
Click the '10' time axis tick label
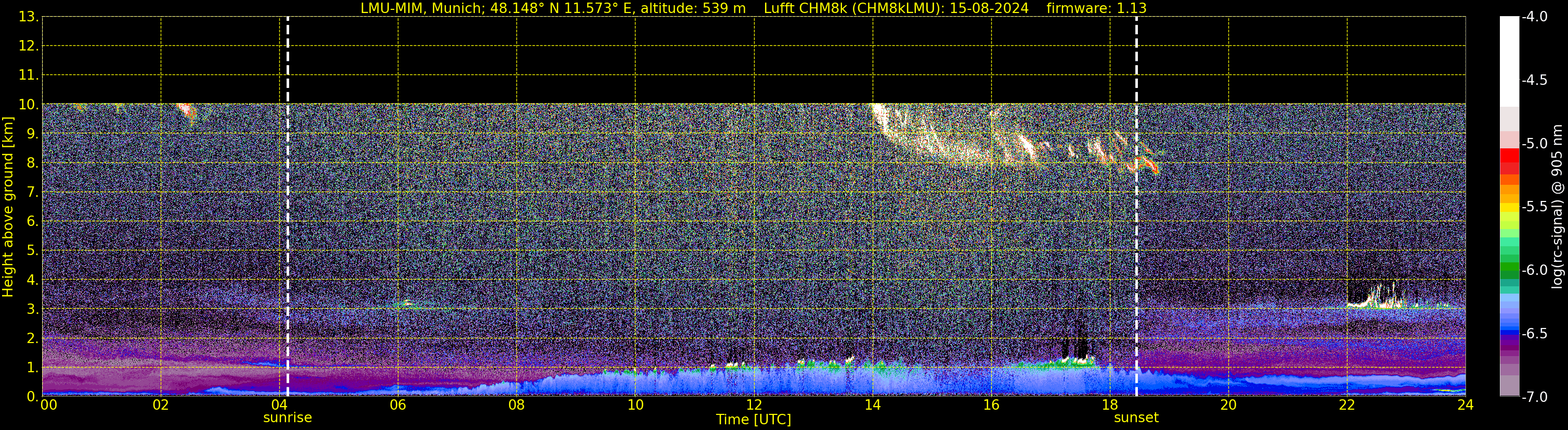coord(636,405)
